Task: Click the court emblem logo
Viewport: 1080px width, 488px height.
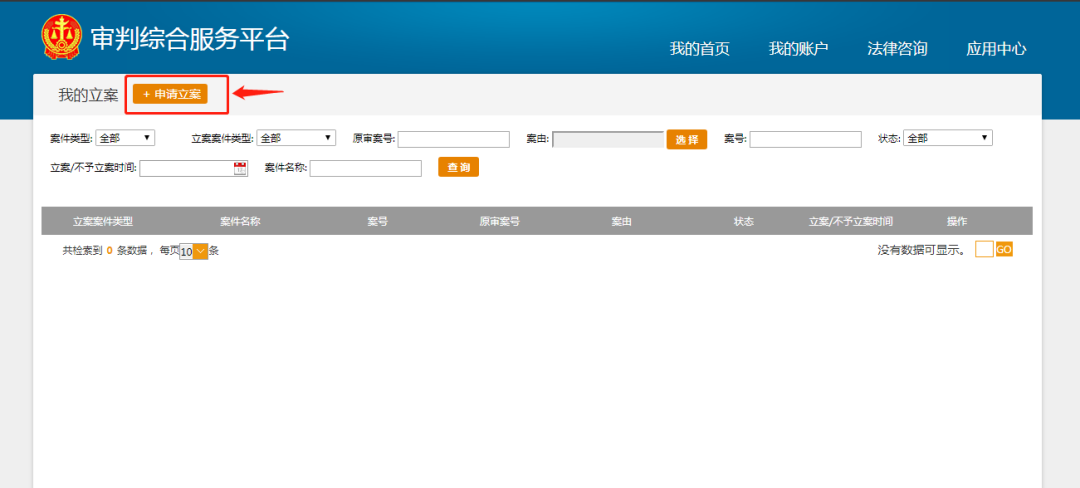Action: click(x=61, y=37)
